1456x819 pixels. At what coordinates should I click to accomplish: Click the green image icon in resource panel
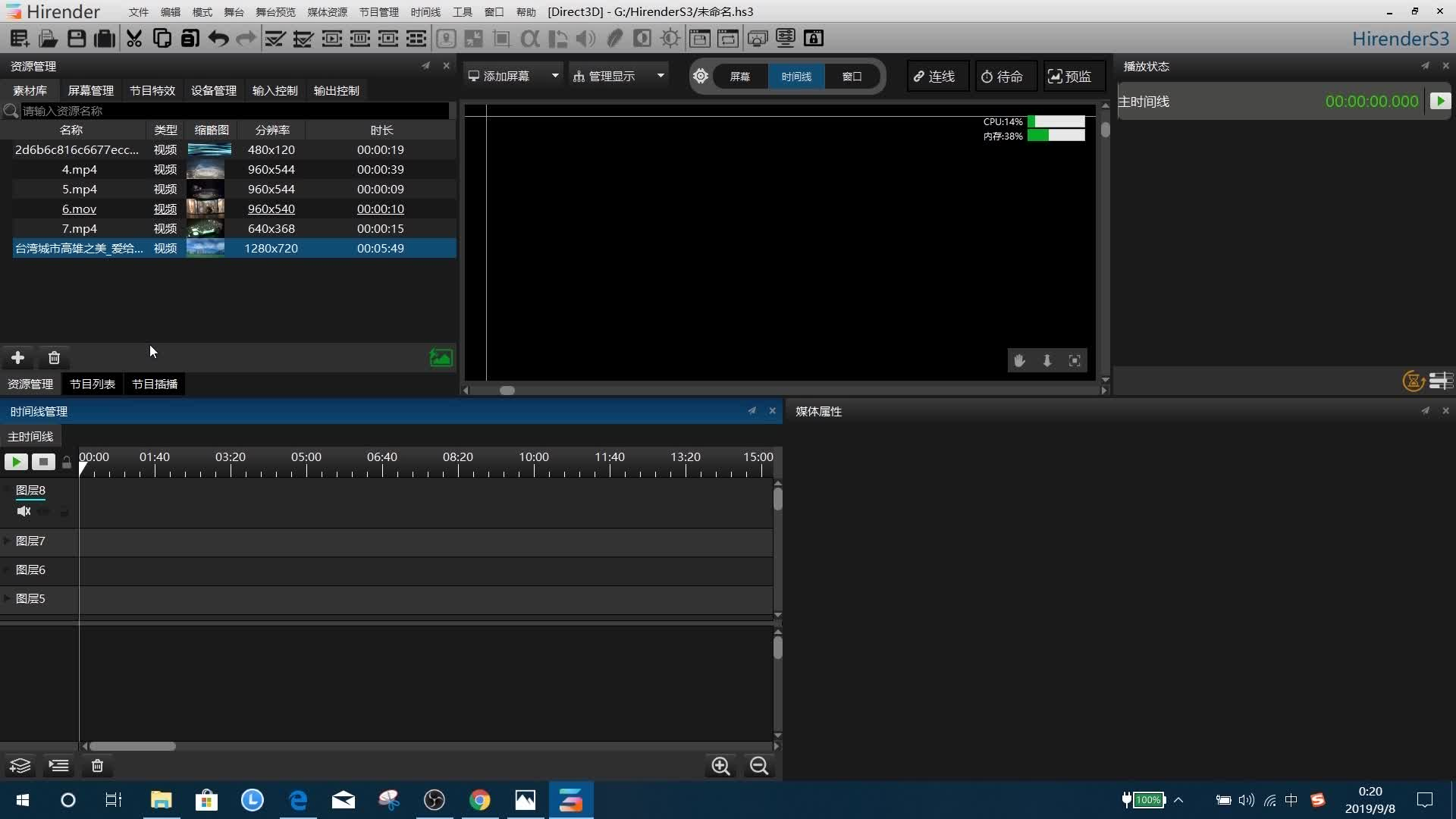coord(441,357)
